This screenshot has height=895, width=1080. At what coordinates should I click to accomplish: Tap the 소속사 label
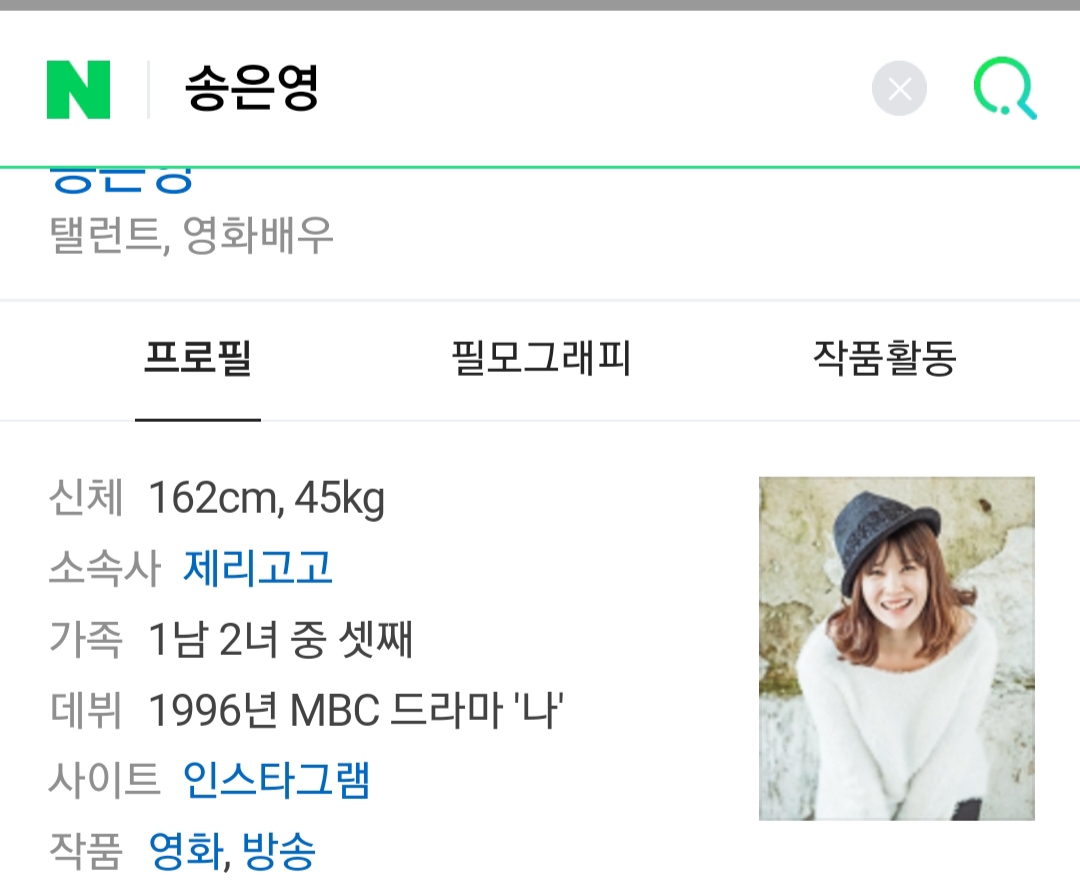[105, 568]
